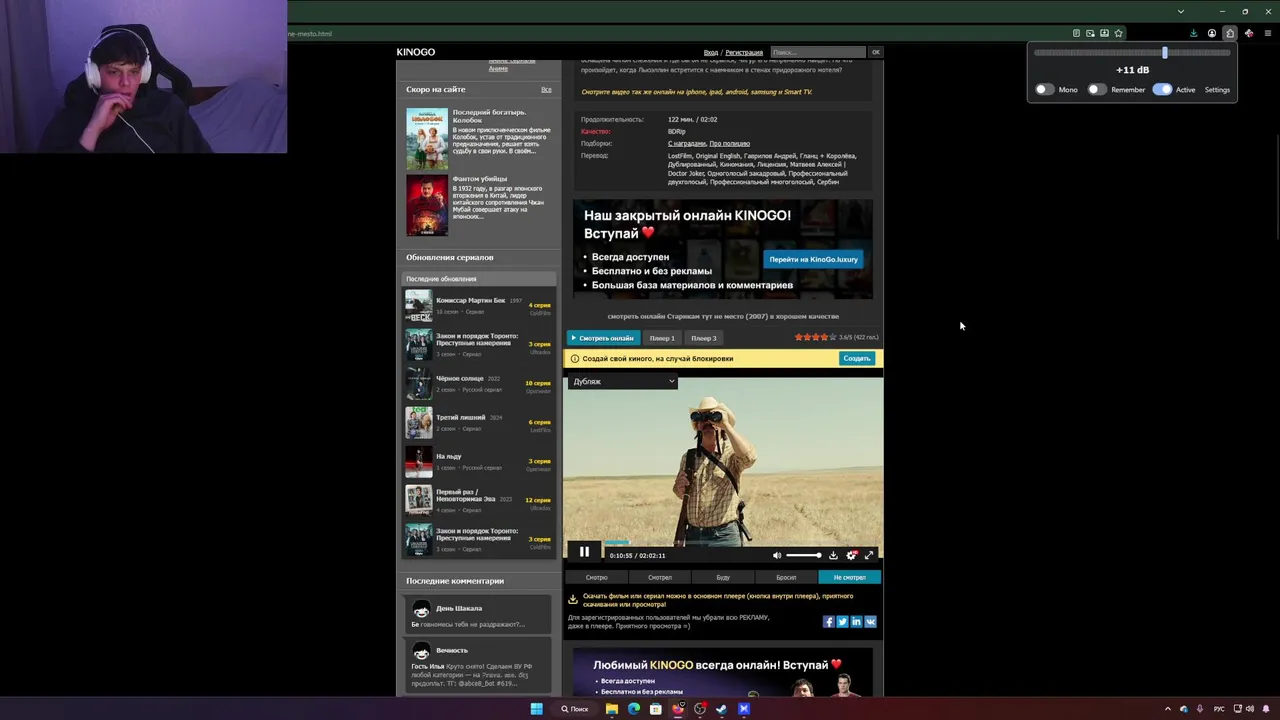Open the browser hamburger menu
The width and height of the screenshot is (1280, 720).
point(1268,33)
